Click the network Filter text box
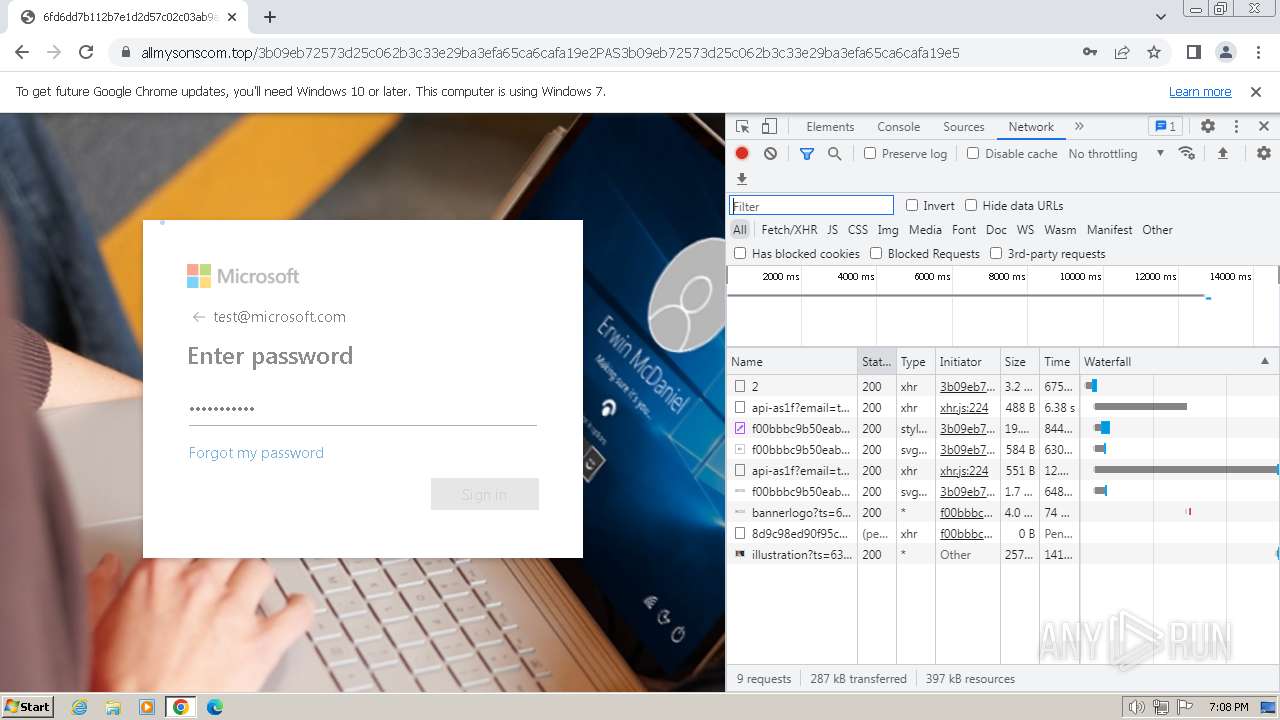Screen dimensions: 1280x720 [x=811, y=205]
